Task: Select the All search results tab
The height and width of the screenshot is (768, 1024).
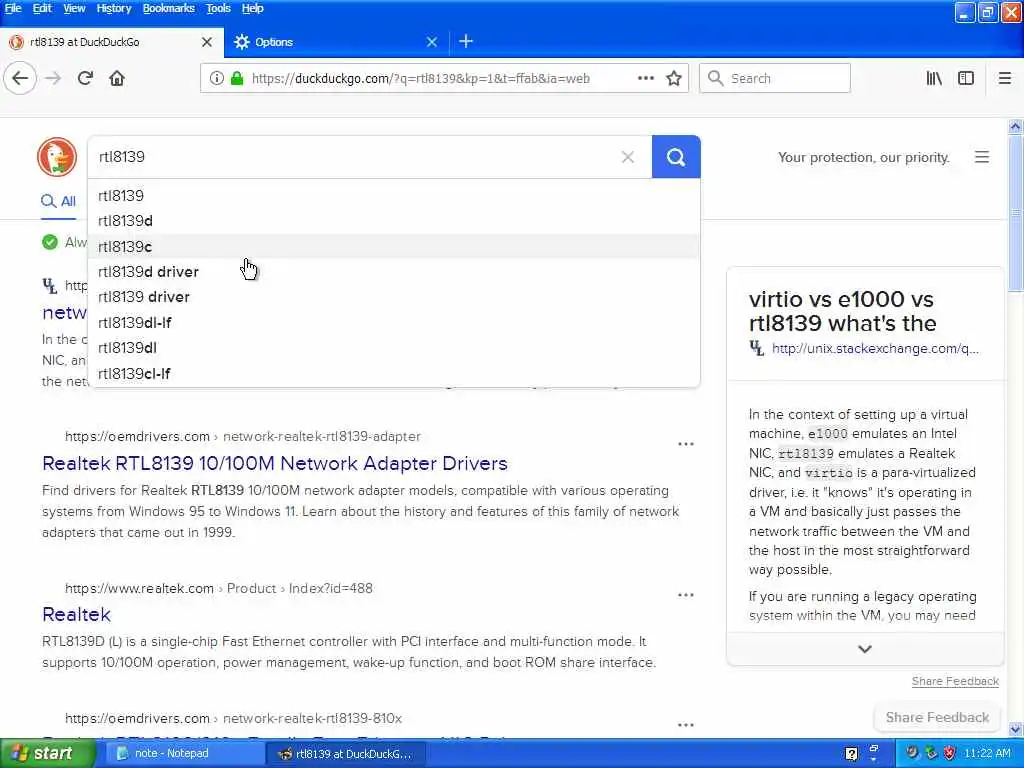Action: pos(59,201)
